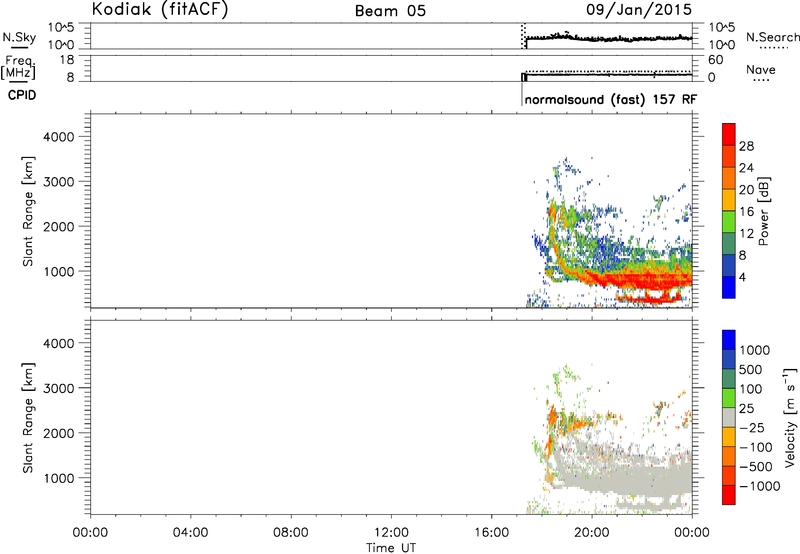The height and width of the screenshot is (554, 800).
Task: Select the "4000" tick of the power panel
Action: tap(59, 137)
